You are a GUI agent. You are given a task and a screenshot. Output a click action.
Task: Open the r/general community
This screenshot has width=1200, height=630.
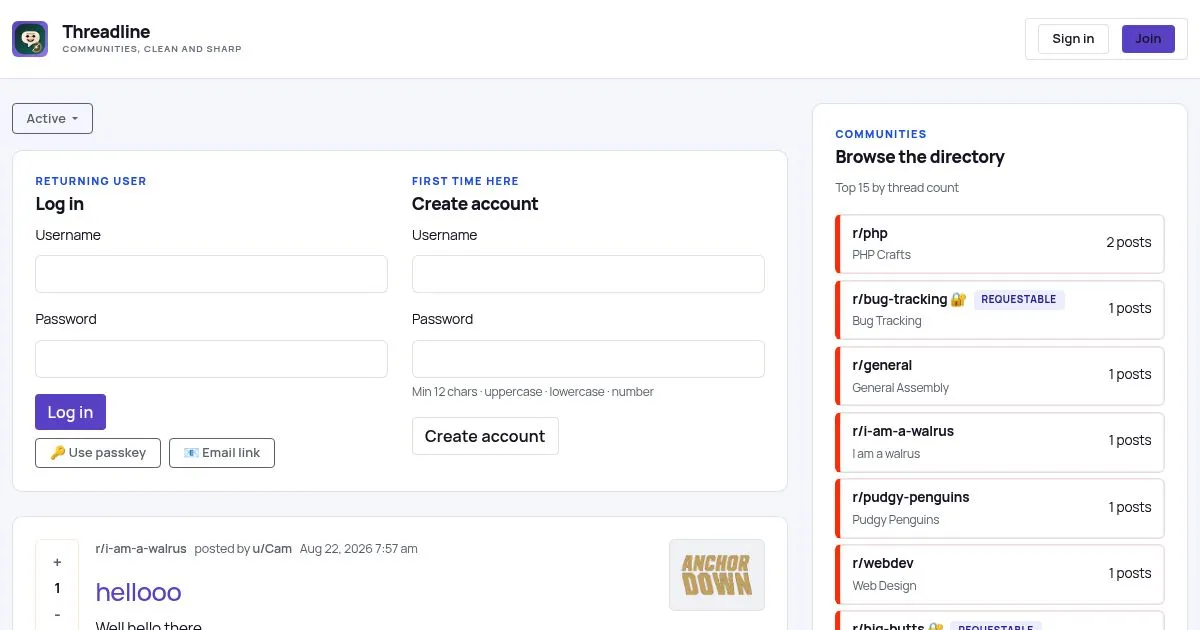999,375
